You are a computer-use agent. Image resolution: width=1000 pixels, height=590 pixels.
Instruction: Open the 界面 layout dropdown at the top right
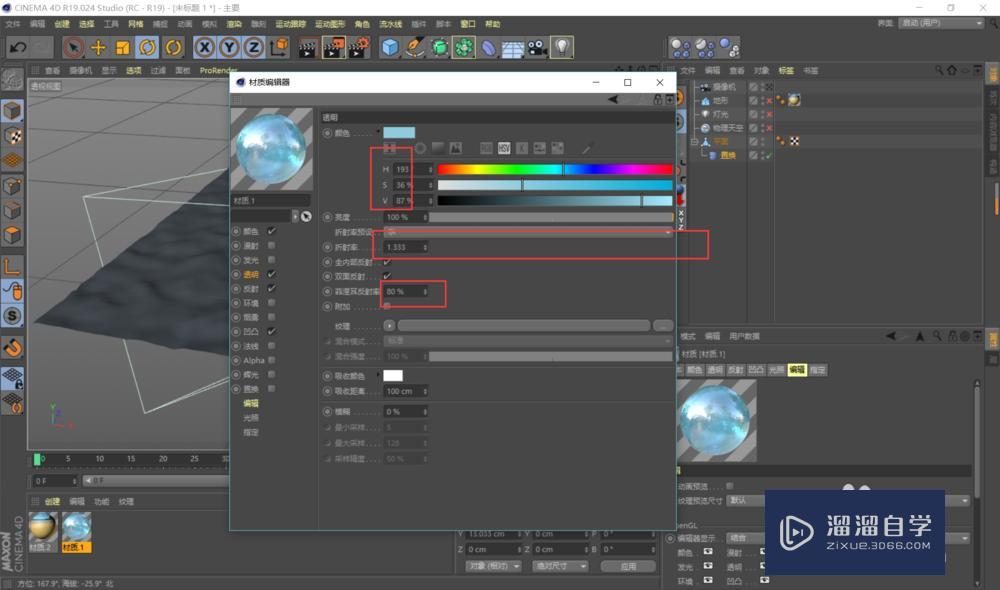(942, 23)
